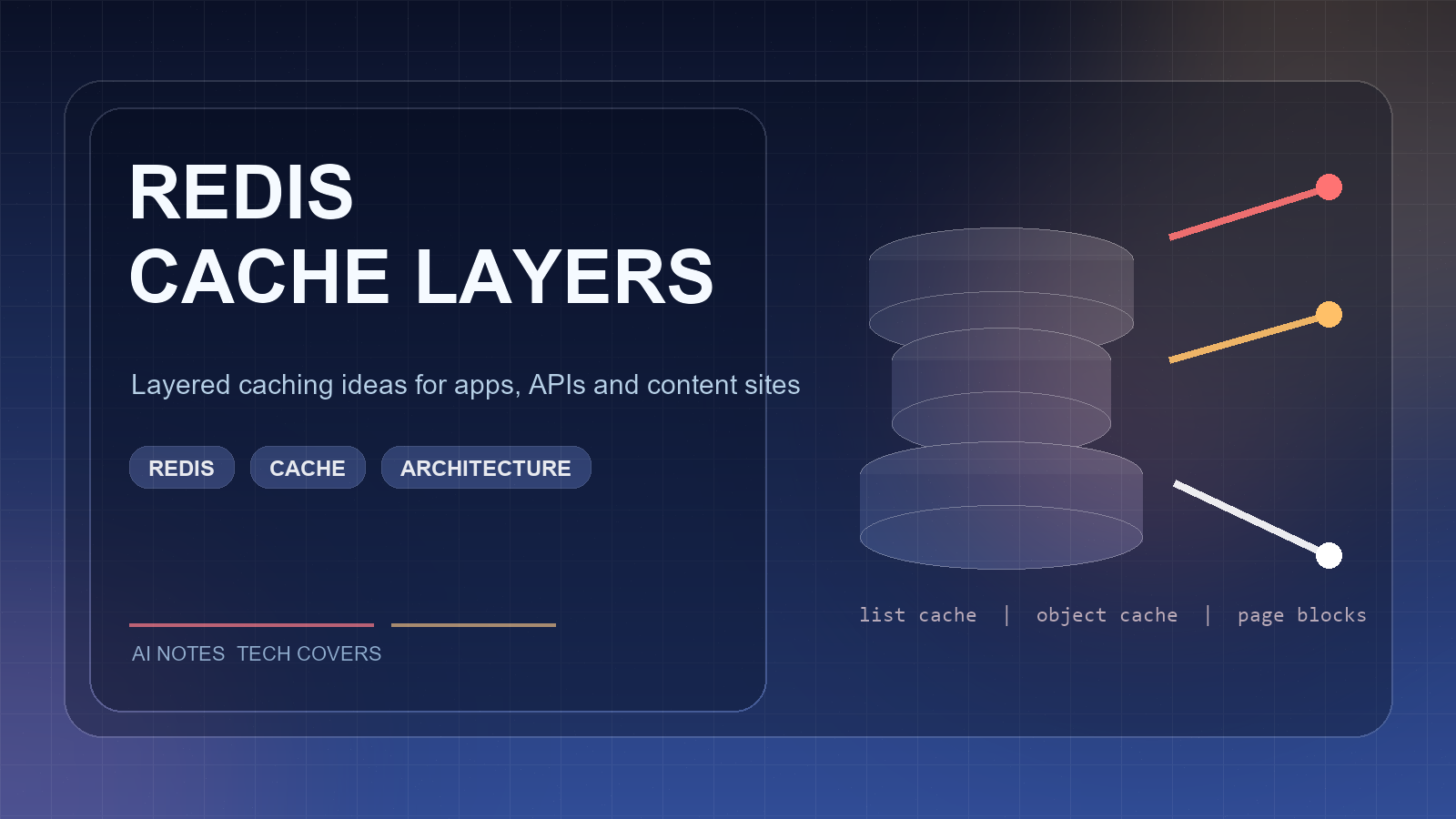Click the red dot marker
Viewport: 1456px width, 819px height.
(1330, 187)
